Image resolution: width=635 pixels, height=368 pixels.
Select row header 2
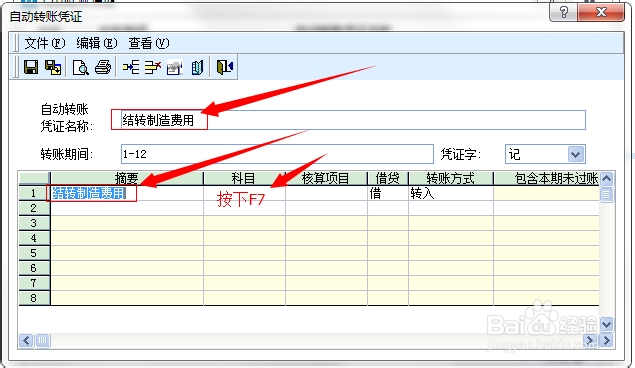click(x=34, y=208)
